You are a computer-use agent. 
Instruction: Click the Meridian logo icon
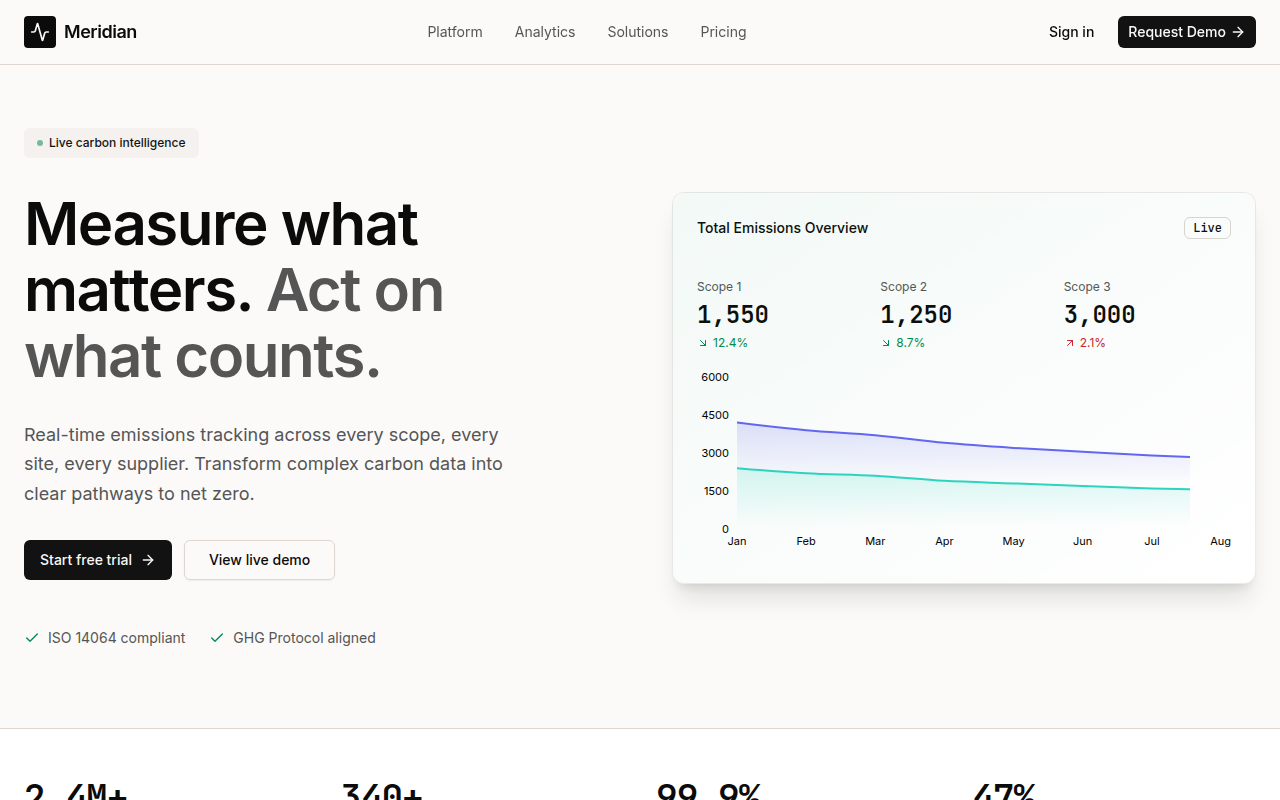pos(40,31)
